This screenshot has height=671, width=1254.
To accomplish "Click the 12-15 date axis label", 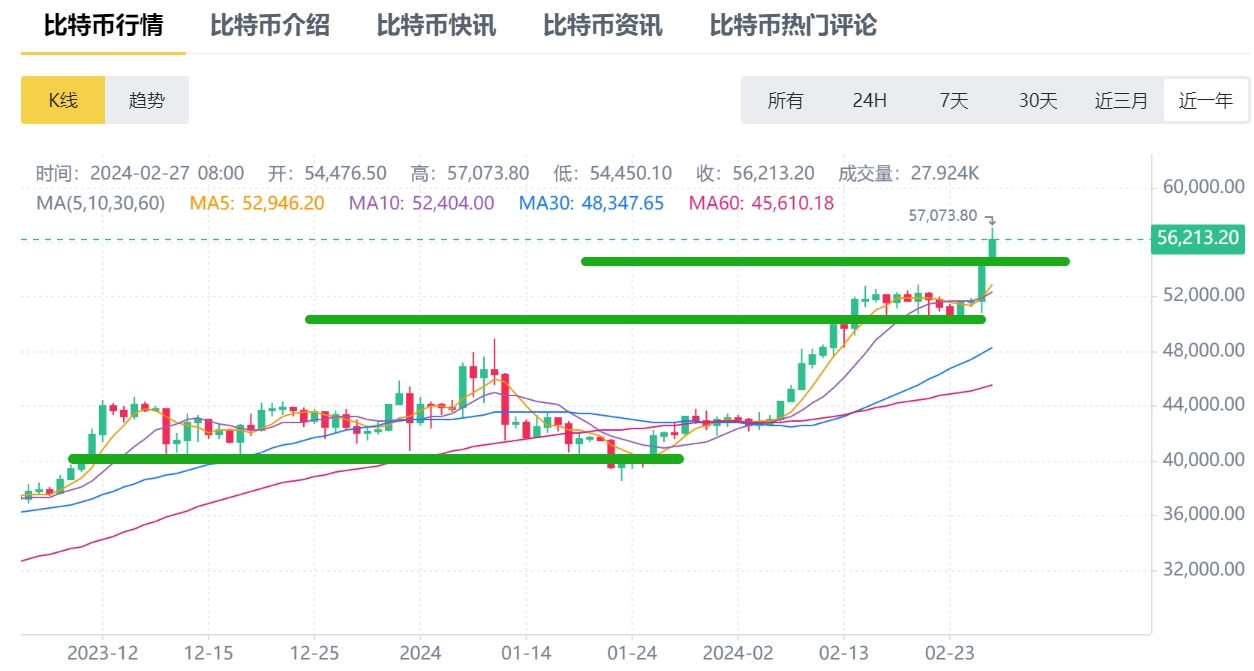I will (208, 653).
